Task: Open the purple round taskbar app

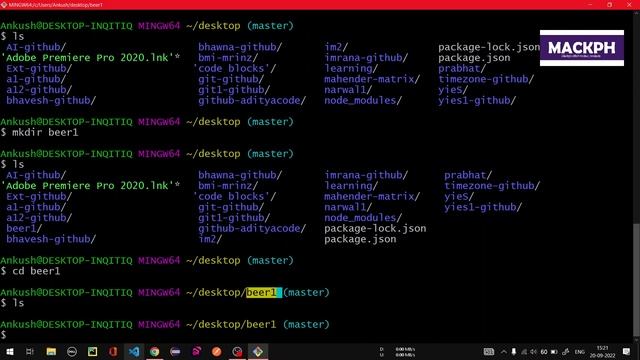Action: (x=175, y=351)
